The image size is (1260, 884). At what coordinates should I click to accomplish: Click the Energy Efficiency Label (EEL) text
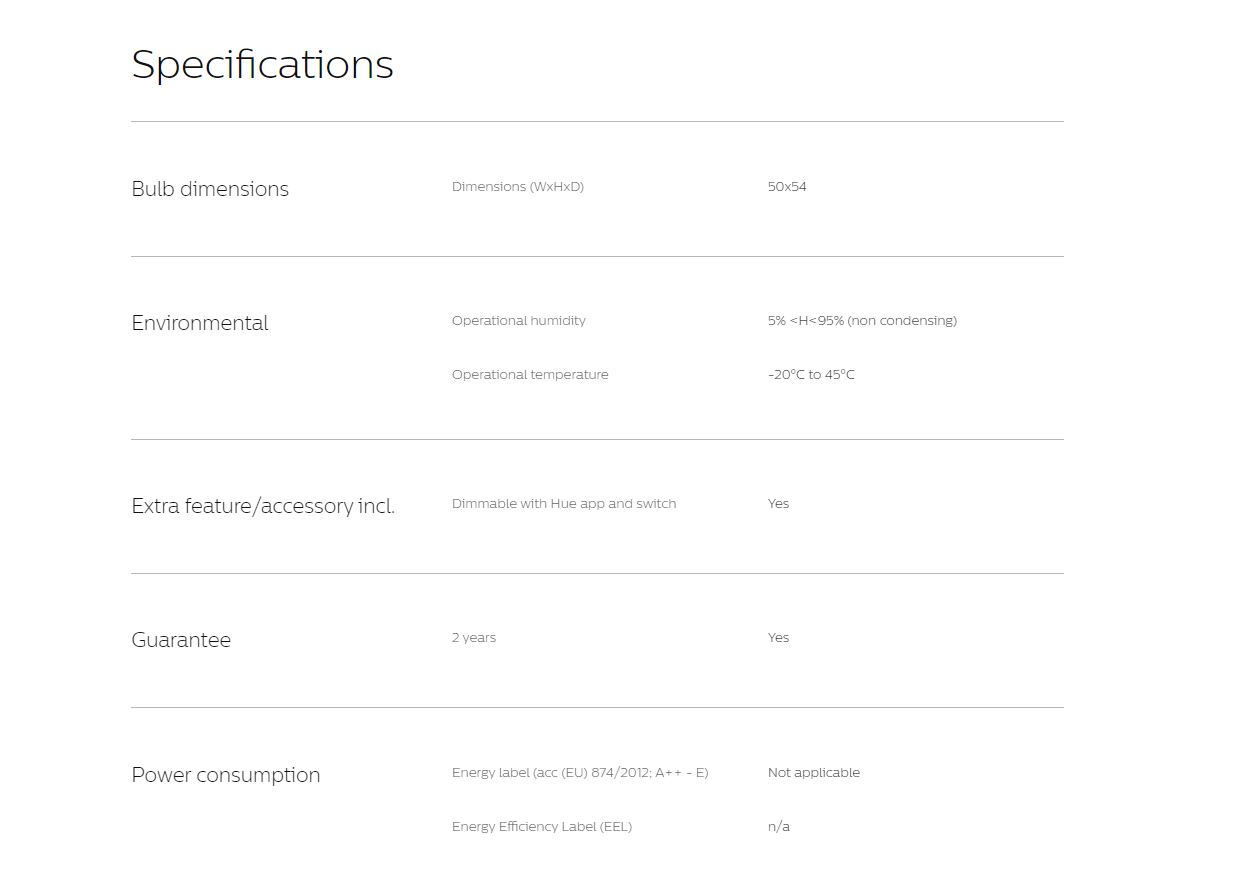(x=541, y=827)
